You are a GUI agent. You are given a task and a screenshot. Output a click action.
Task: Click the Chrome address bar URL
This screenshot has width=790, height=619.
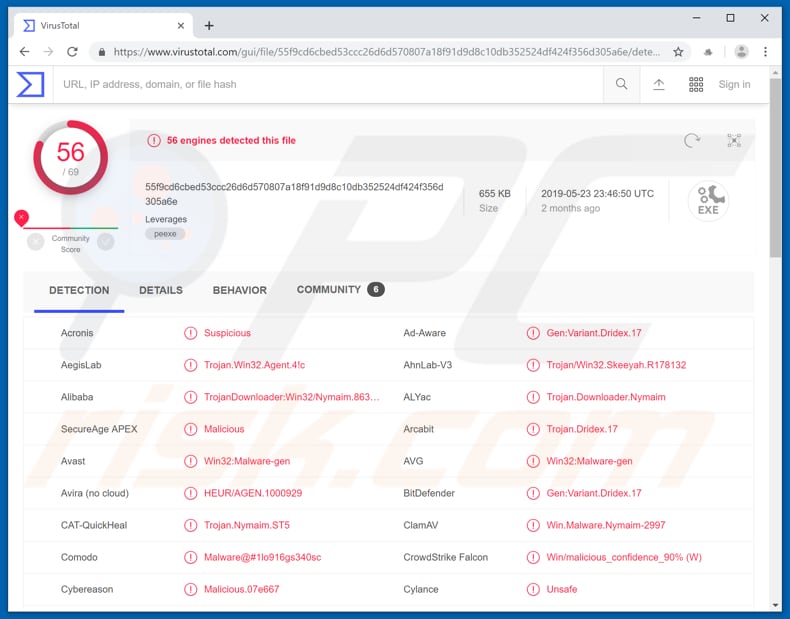[386, 52]
